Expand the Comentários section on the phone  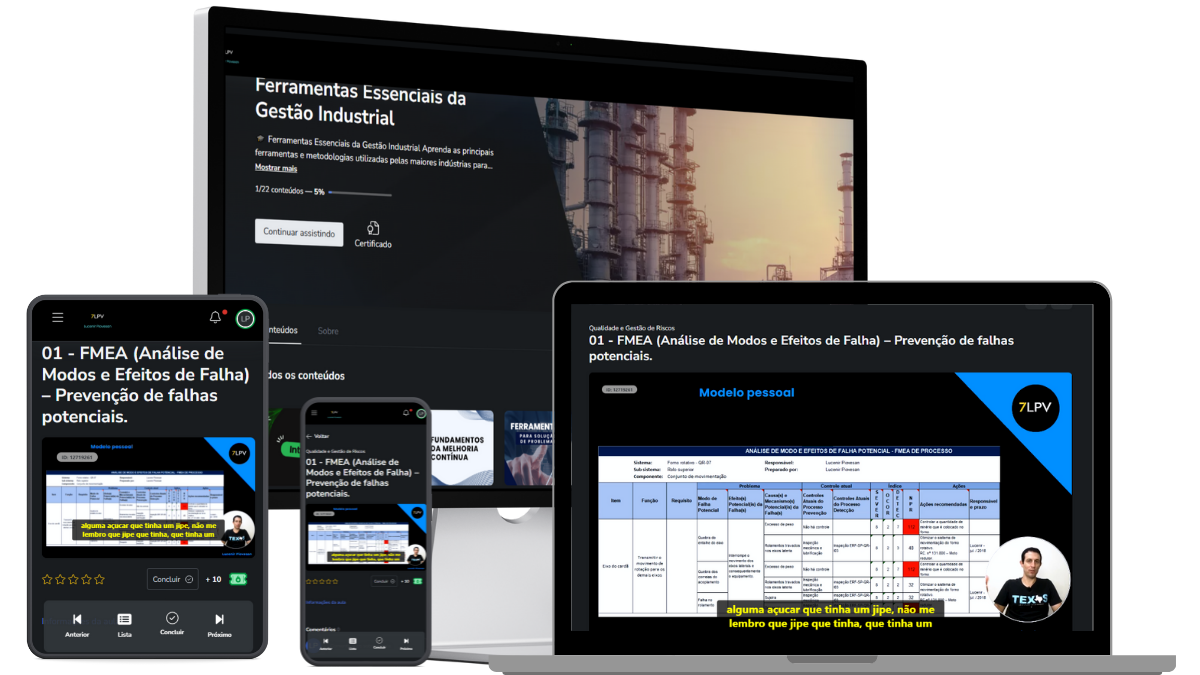click(321, 629)
